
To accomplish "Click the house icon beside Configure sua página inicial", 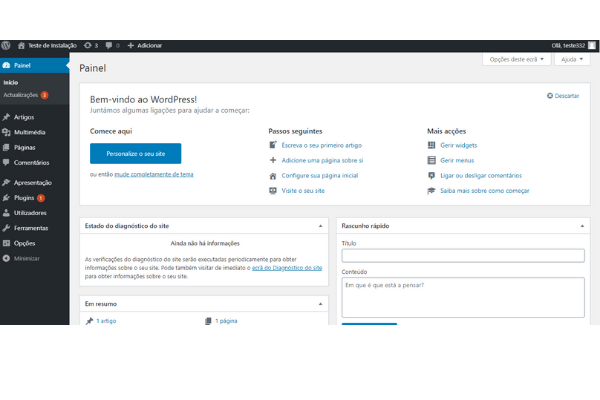I will pos(273,176).
